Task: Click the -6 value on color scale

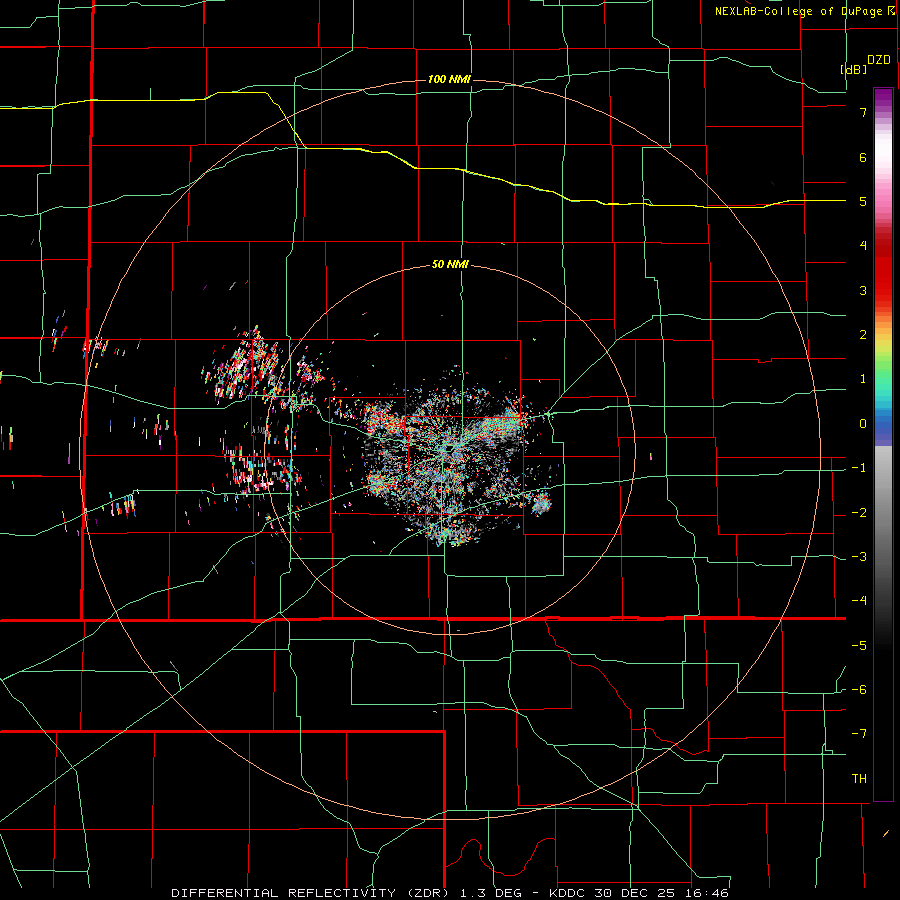Action: (859, 690)
